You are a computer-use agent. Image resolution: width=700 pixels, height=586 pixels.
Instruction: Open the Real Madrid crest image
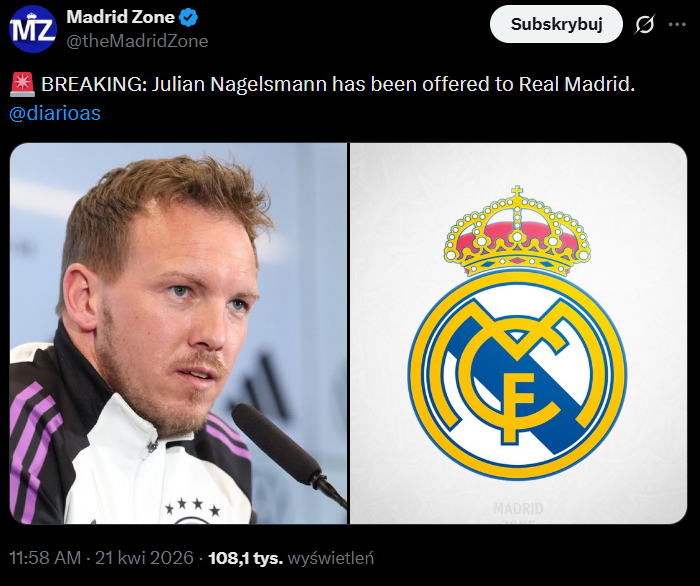[x=518, y=333]
